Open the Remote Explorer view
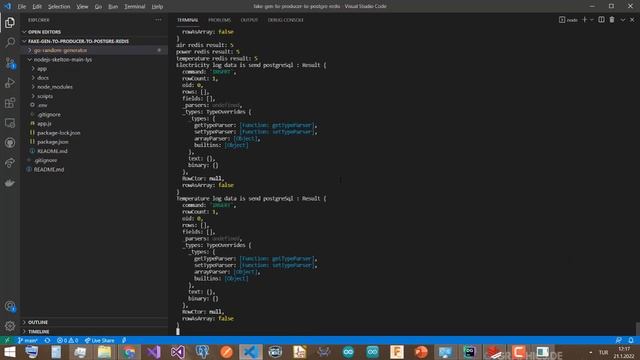This screenshot has height=360, width=640. point(10,123)
